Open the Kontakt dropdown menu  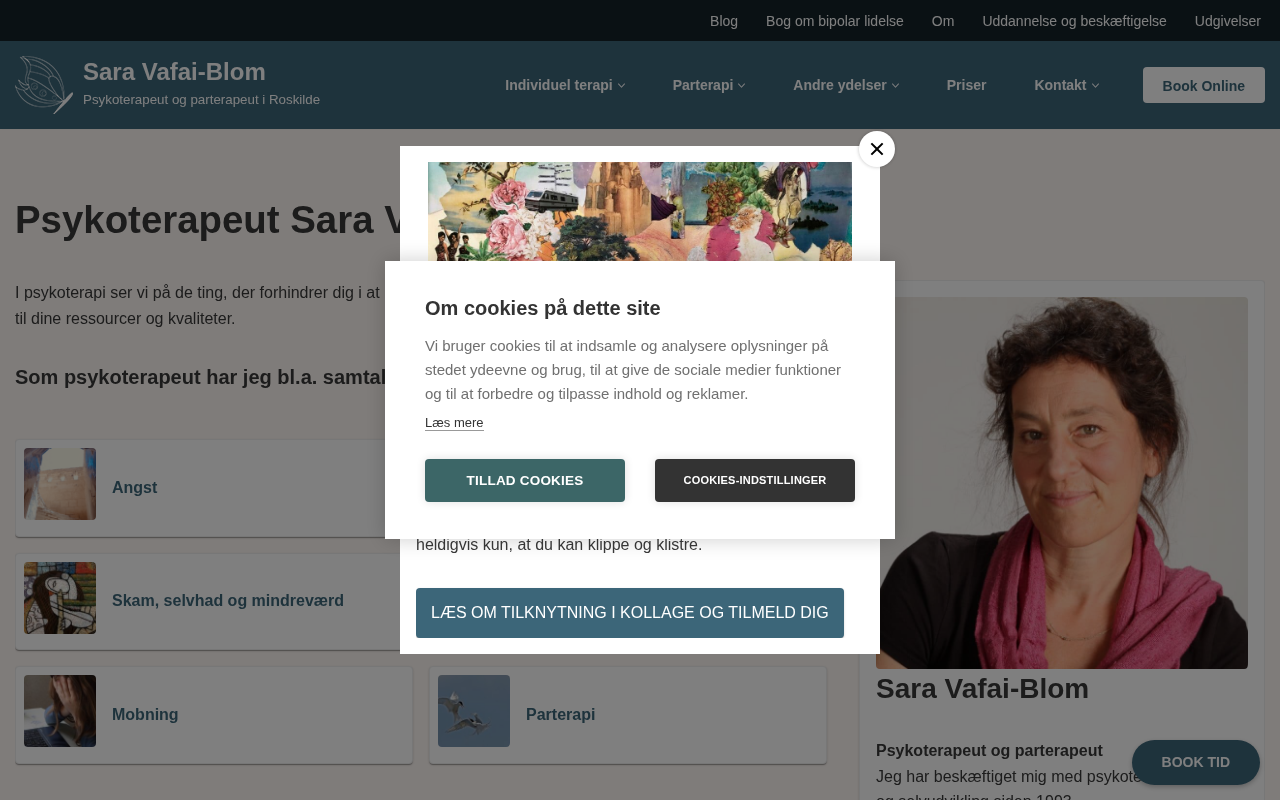pos(1066,85)
